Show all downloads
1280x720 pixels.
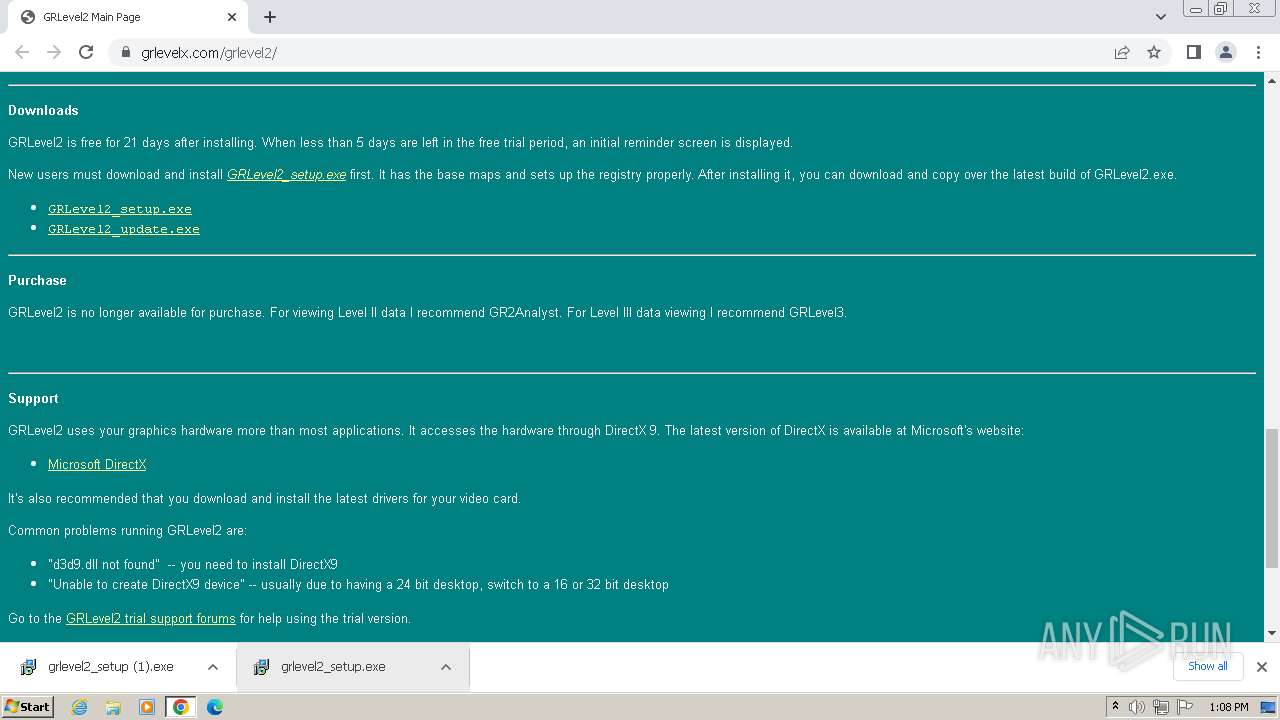tap(1207, 666)
